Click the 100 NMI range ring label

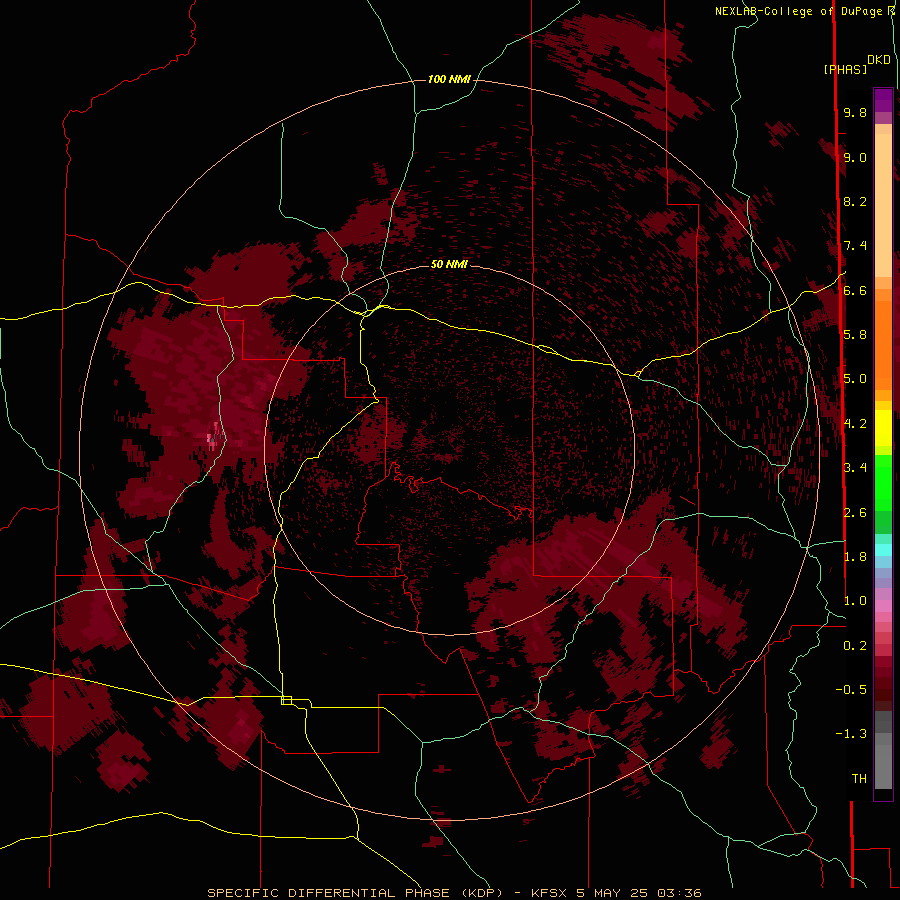449,79
